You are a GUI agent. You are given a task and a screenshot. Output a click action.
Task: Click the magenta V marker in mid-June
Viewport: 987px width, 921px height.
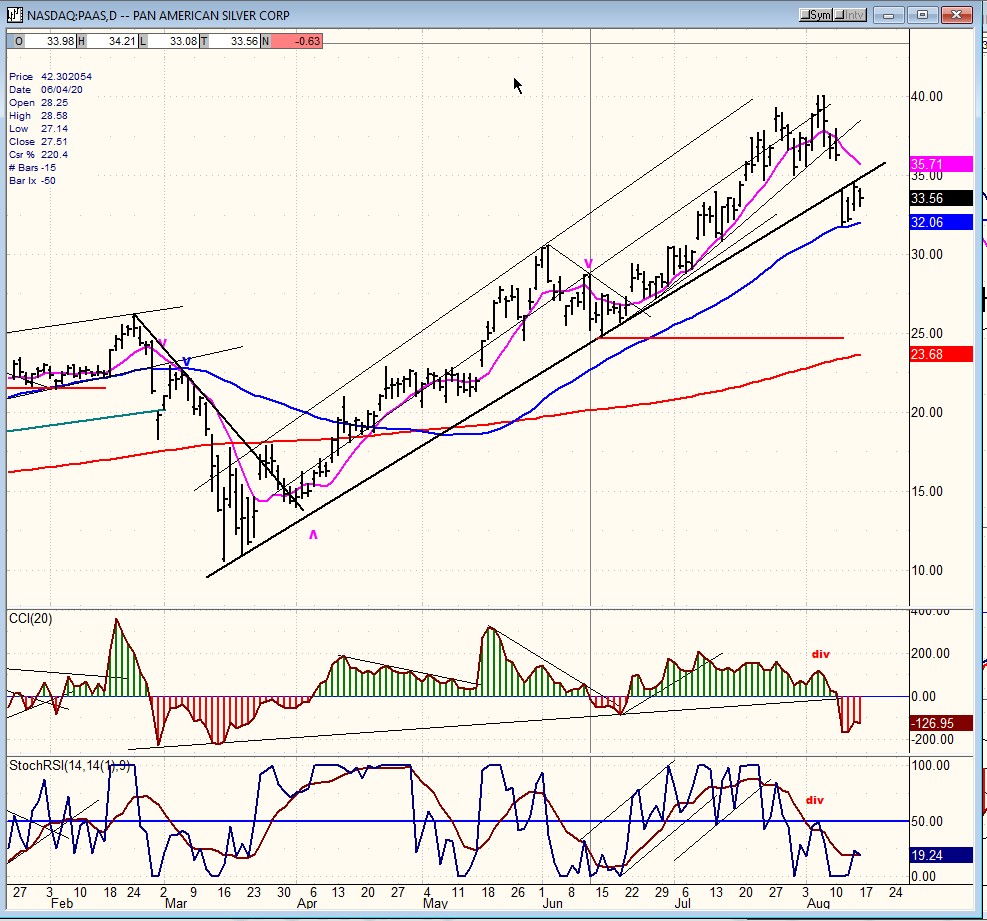[x=589, y=265]
